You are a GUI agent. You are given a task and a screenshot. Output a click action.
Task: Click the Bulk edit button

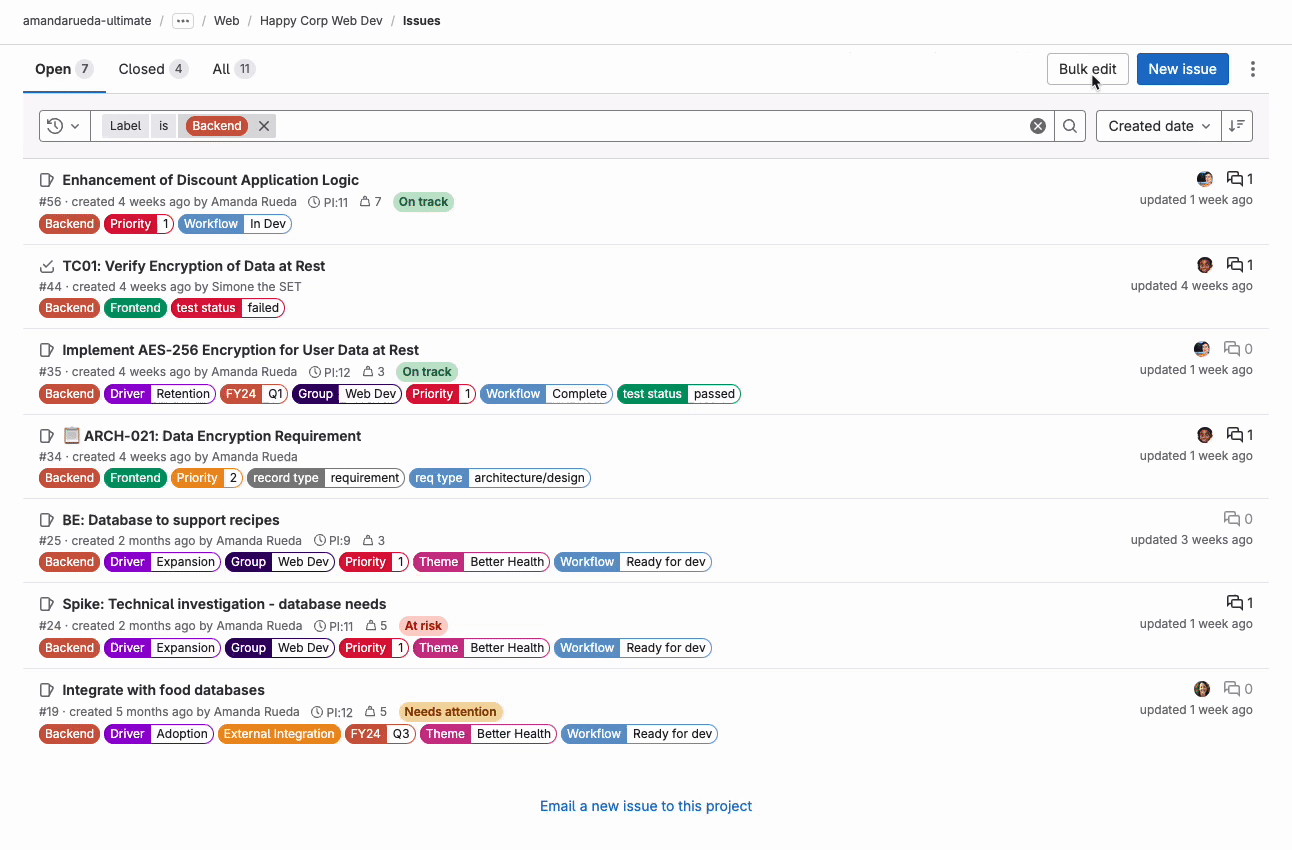(1087, 68)
